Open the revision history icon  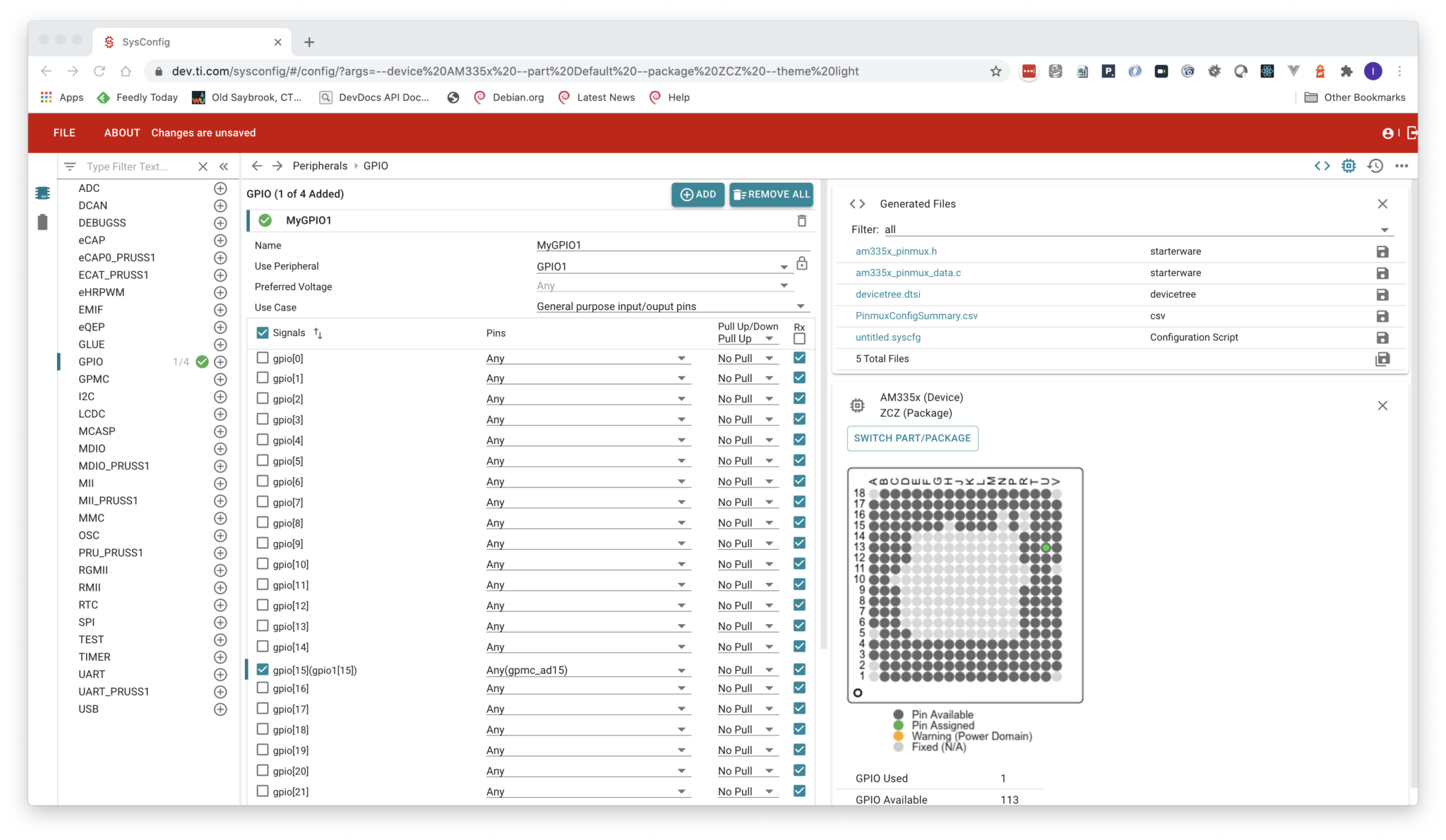tap(1375, 166)
